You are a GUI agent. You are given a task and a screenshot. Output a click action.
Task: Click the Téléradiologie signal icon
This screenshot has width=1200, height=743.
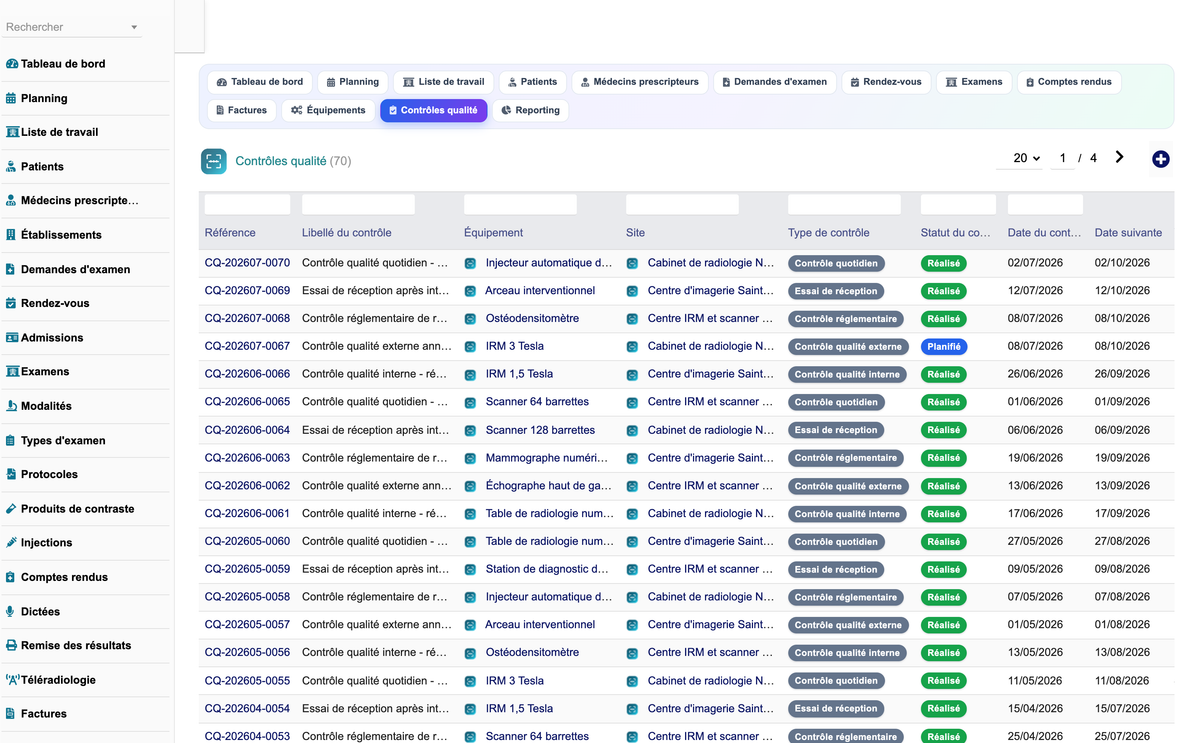click(x=12, y=679)
